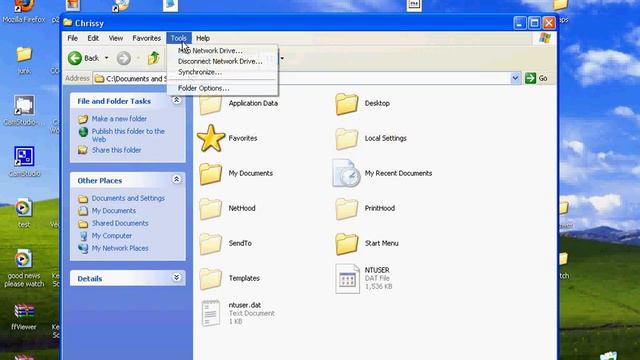Viewport: 640px width, 360px height.
Task: Open the Address bar dropdown arrow
Action: [515, 78]
